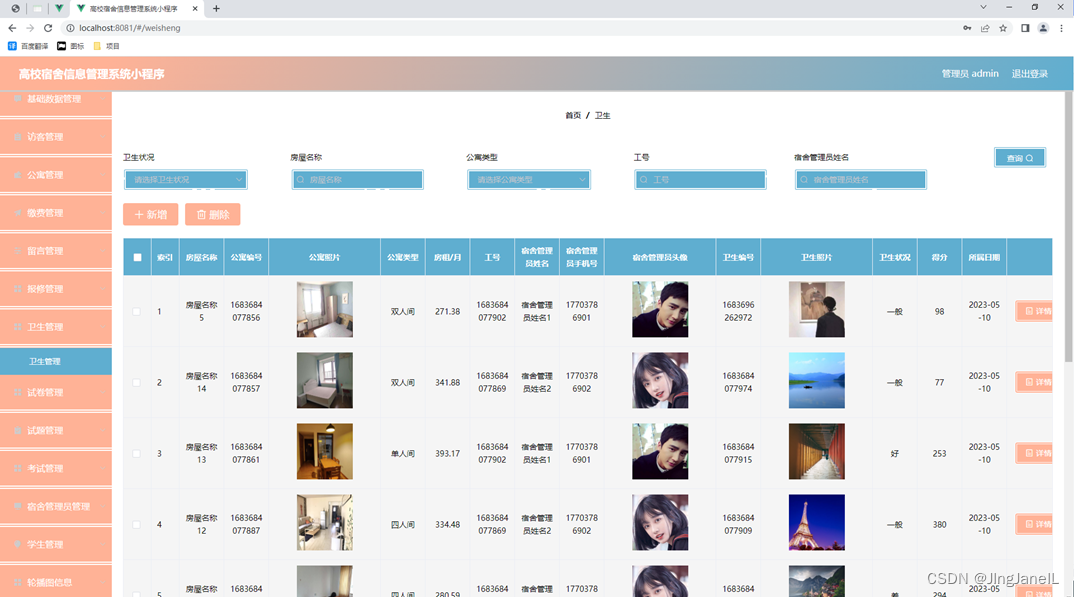Expand the 公寓管理 sidebar menu
The image size is (1074, 597).
(55, 175)
